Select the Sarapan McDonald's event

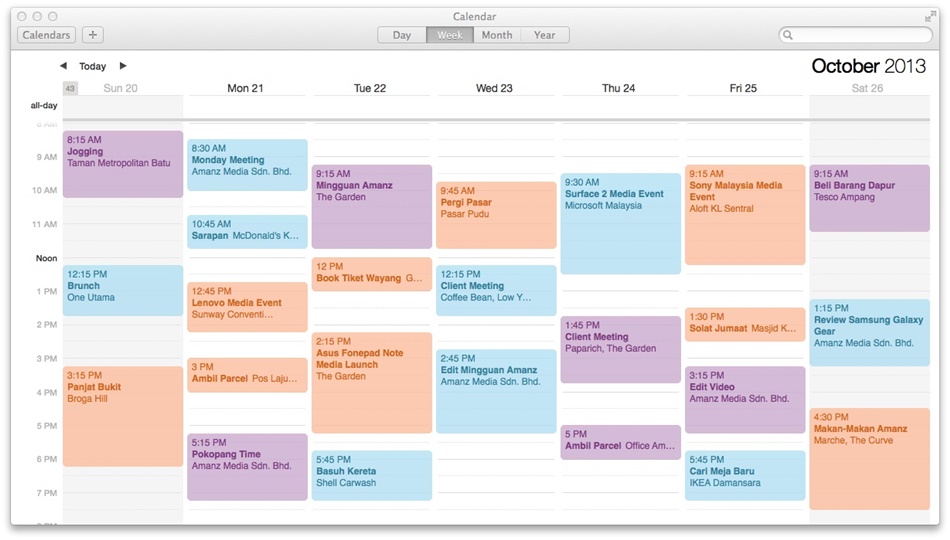[x=247, y=232]
